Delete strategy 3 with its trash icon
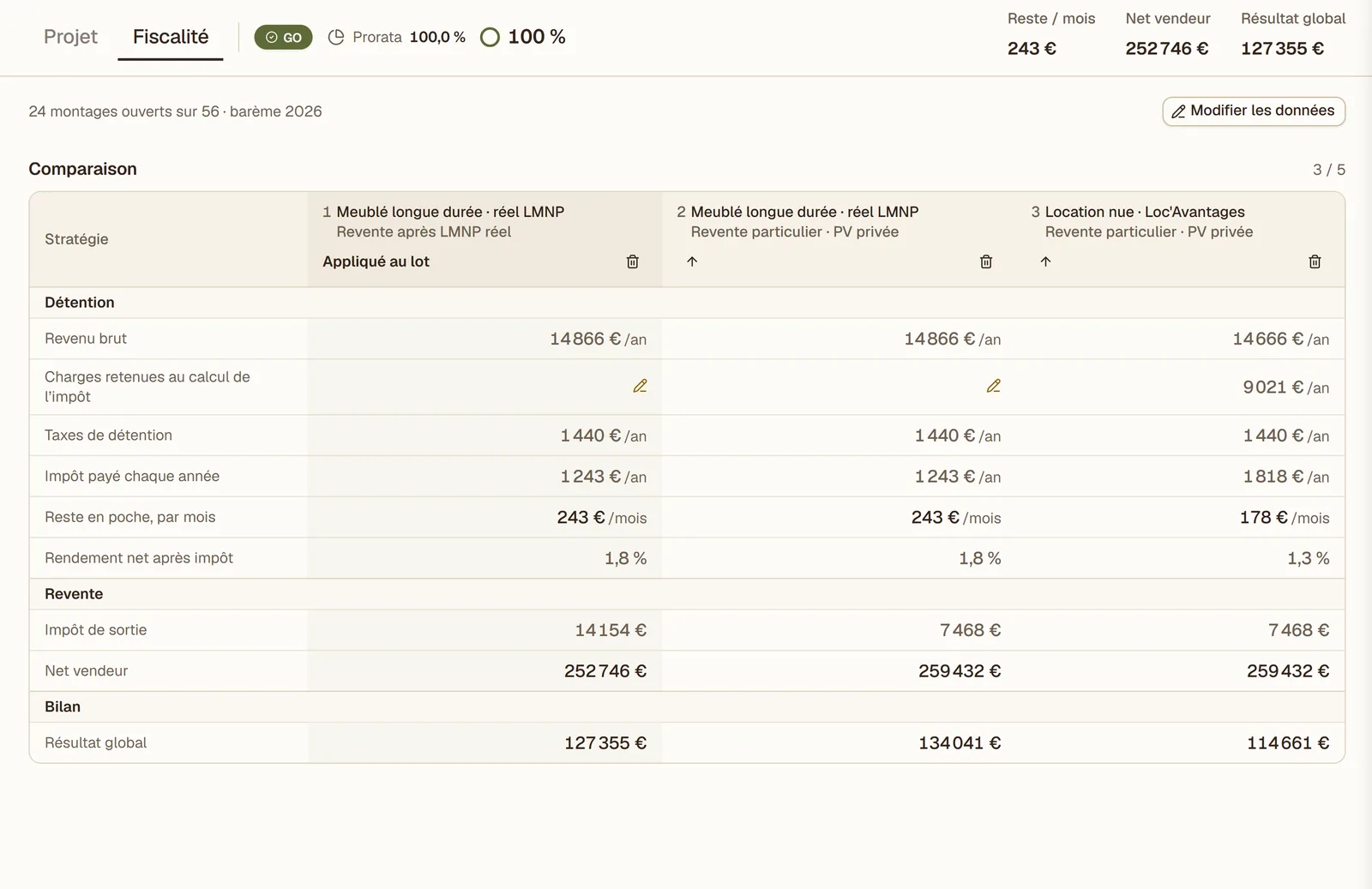 [x=1315, y=261]
